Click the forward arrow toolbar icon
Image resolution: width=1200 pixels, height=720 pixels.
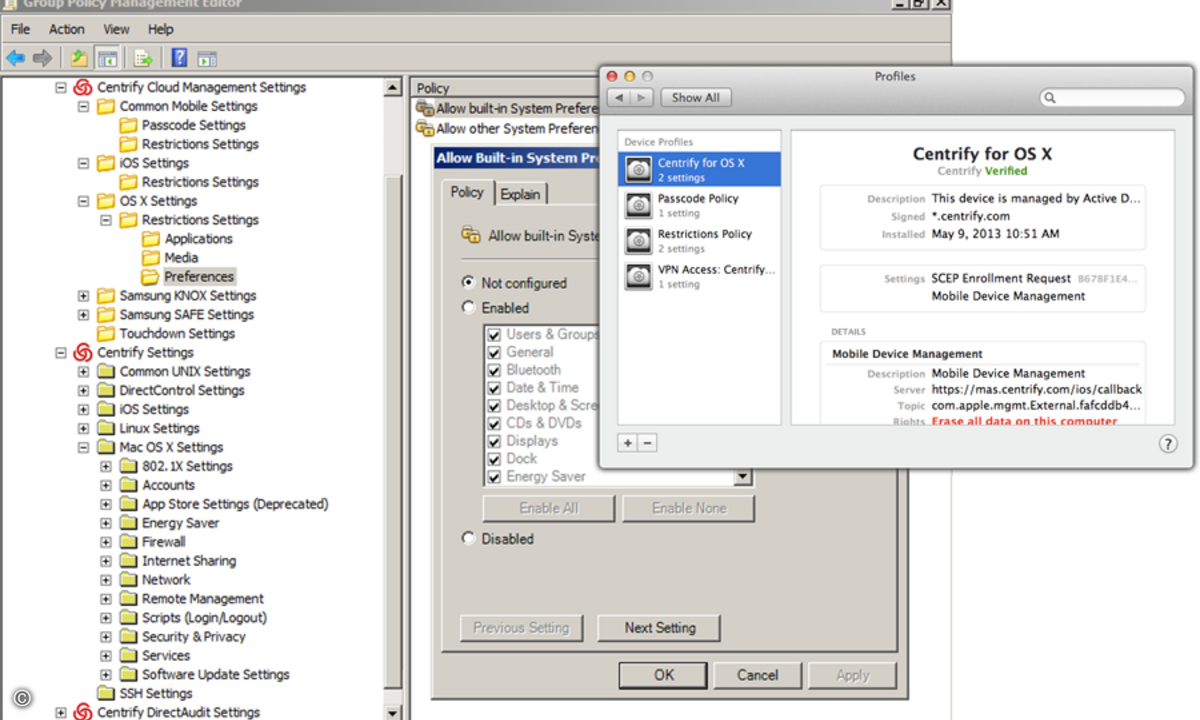click(x=42, y=58)
